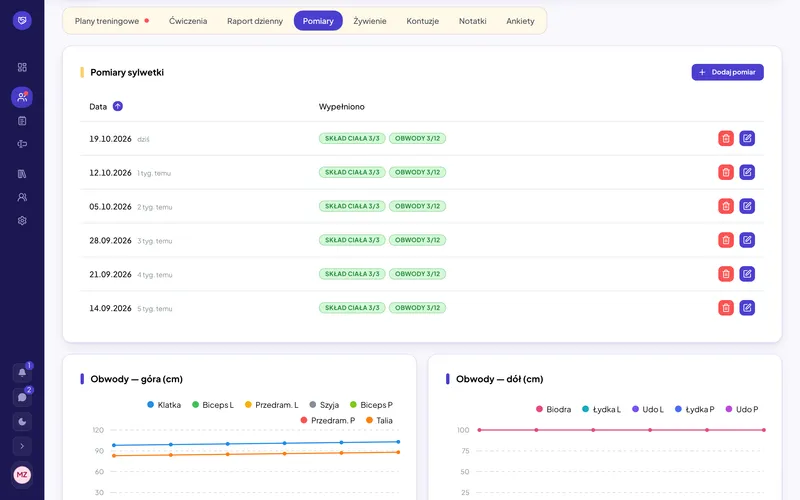Edit the 28.09.2026 measurement
This screenshot has width=800, height=500.
tap(747, 240)
